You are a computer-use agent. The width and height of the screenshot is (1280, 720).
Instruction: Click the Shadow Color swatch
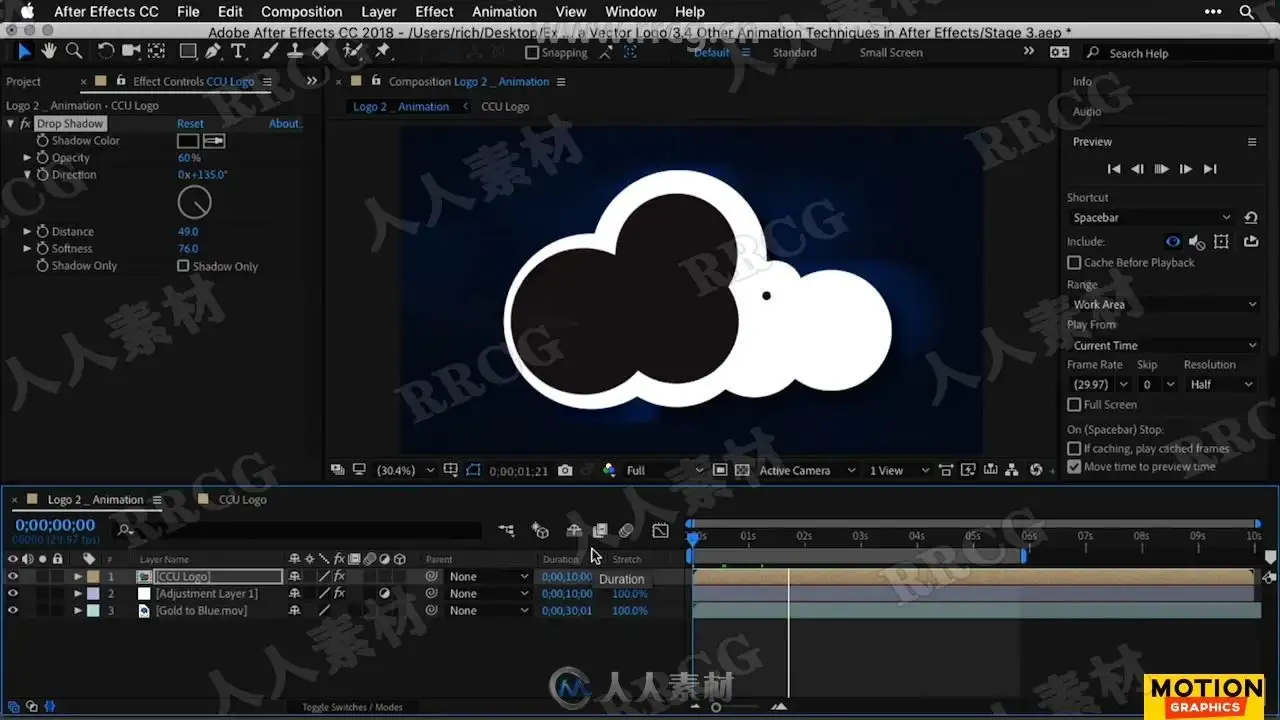click(188, 141)
